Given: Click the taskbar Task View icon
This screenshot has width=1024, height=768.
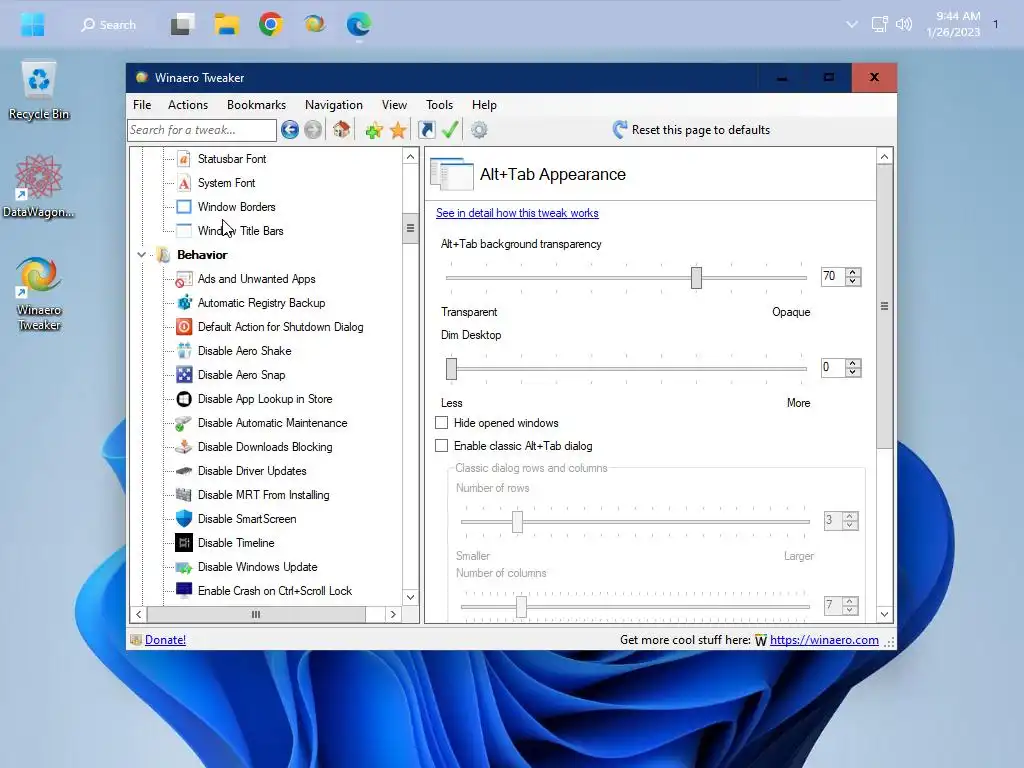Looking at the screenshot, I should pos(183,25).
